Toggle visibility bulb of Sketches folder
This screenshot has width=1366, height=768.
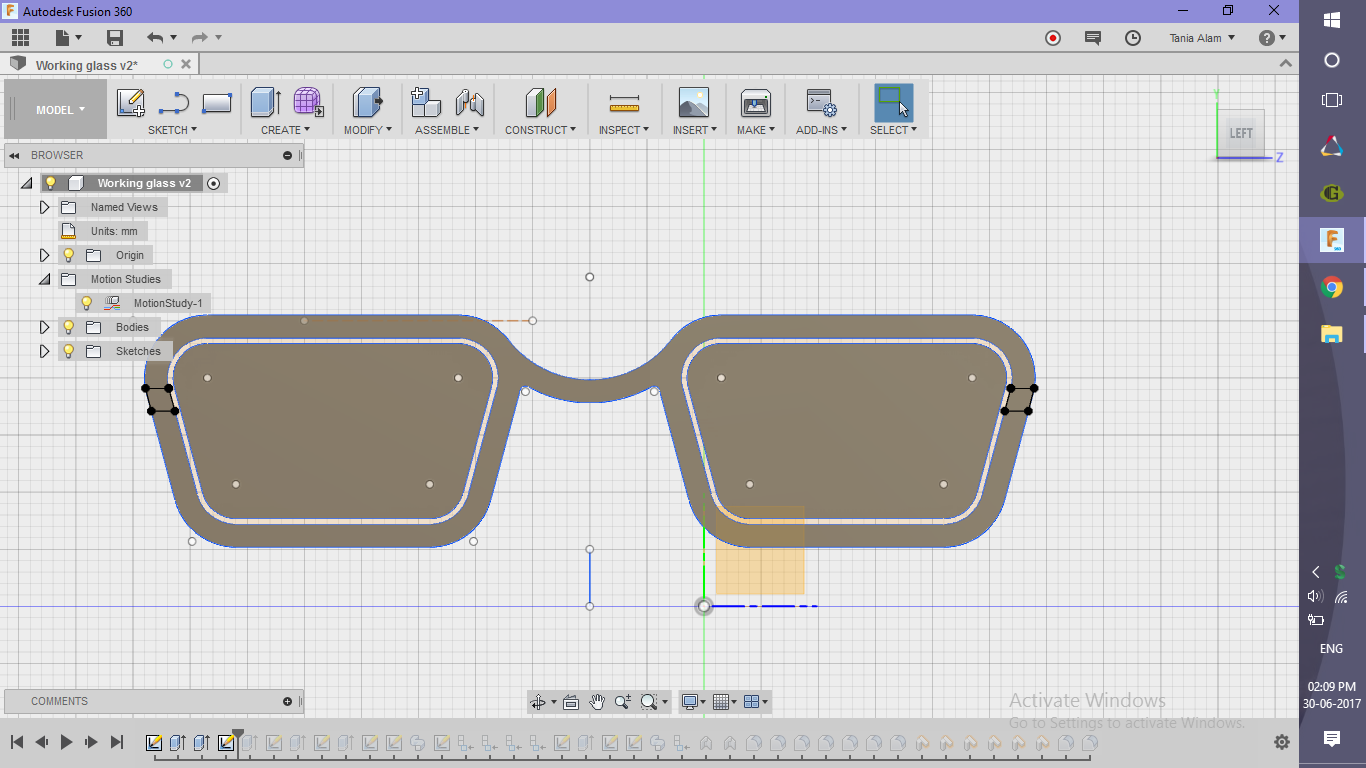coord(69,351)
